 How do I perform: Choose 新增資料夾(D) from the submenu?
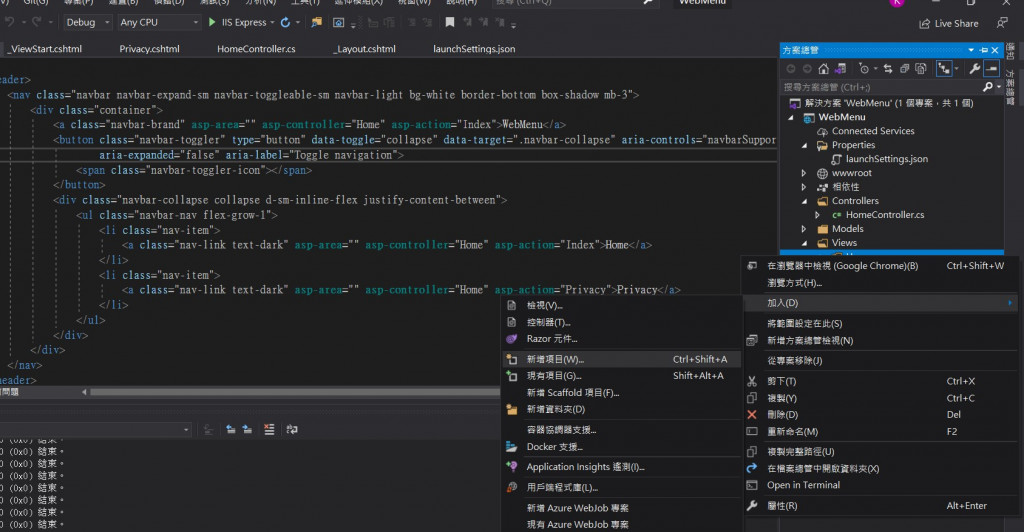tap(622, 409)
